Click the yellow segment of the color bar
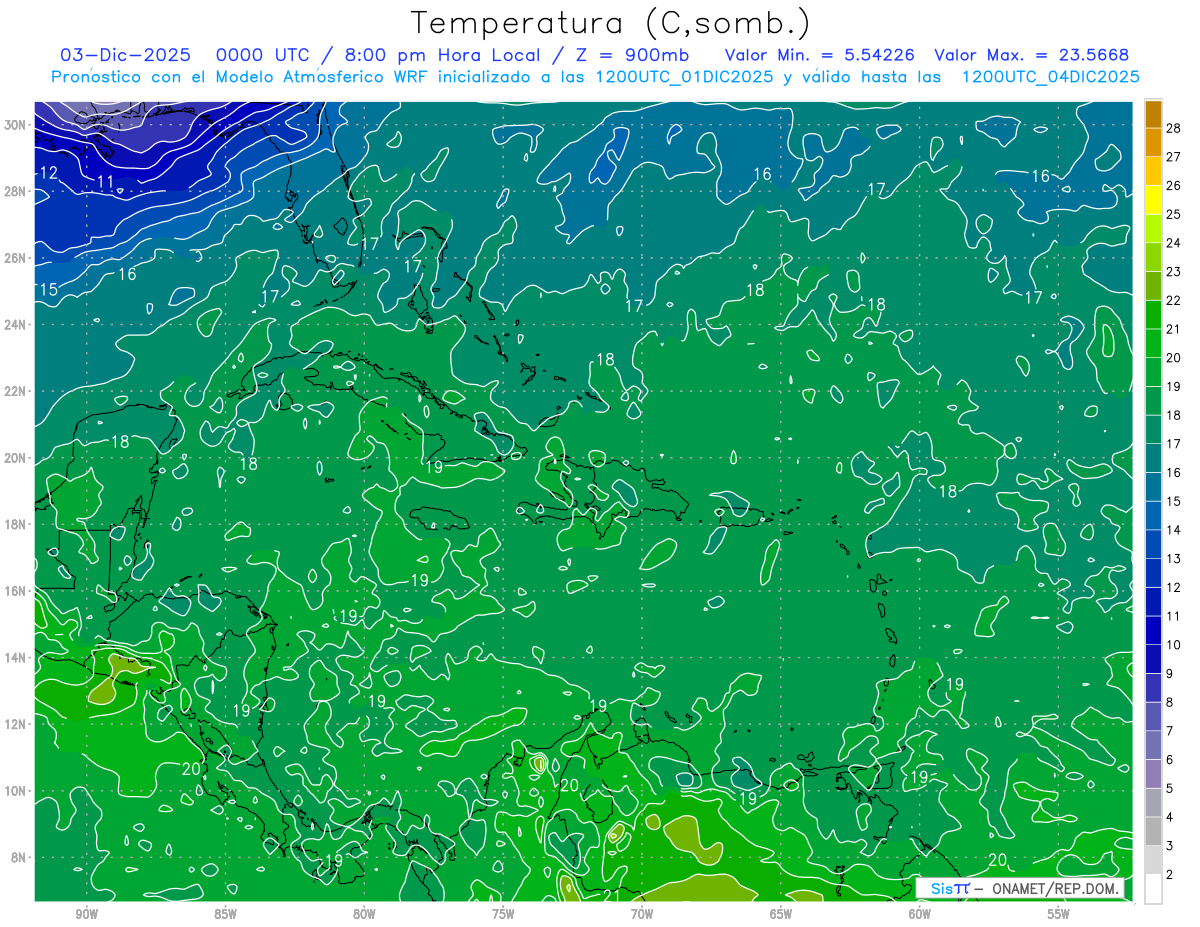Screen dimensions: 1200x927 point(1153,200)
